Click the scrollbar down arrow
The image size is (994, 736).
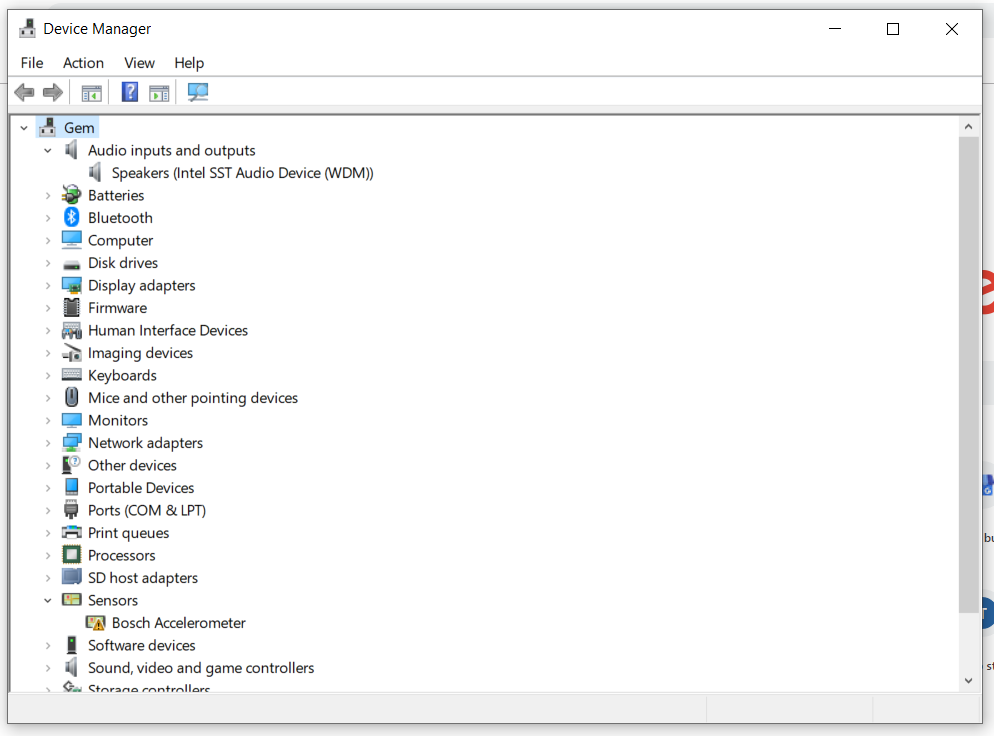(968, 680)
